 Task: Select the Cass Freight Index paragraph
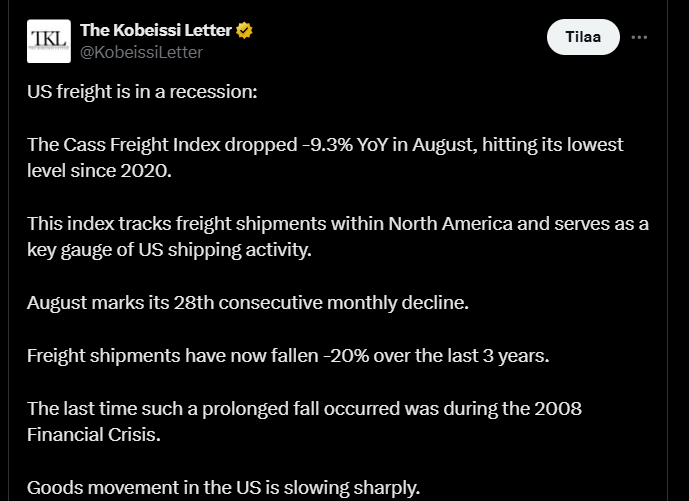tap(325, 157)
